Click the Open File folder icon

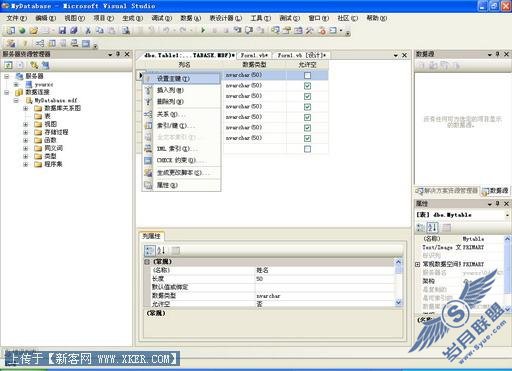pos(33,31)
